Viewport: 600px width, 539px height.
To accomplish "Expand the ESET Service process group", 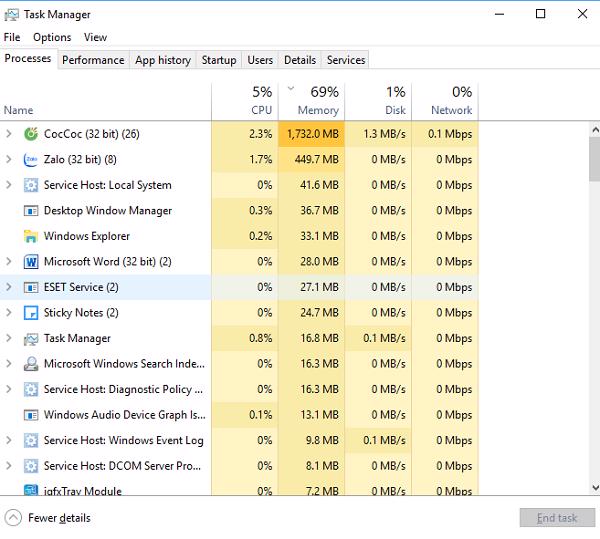I will pyautogui.click(x=9, y=287).
